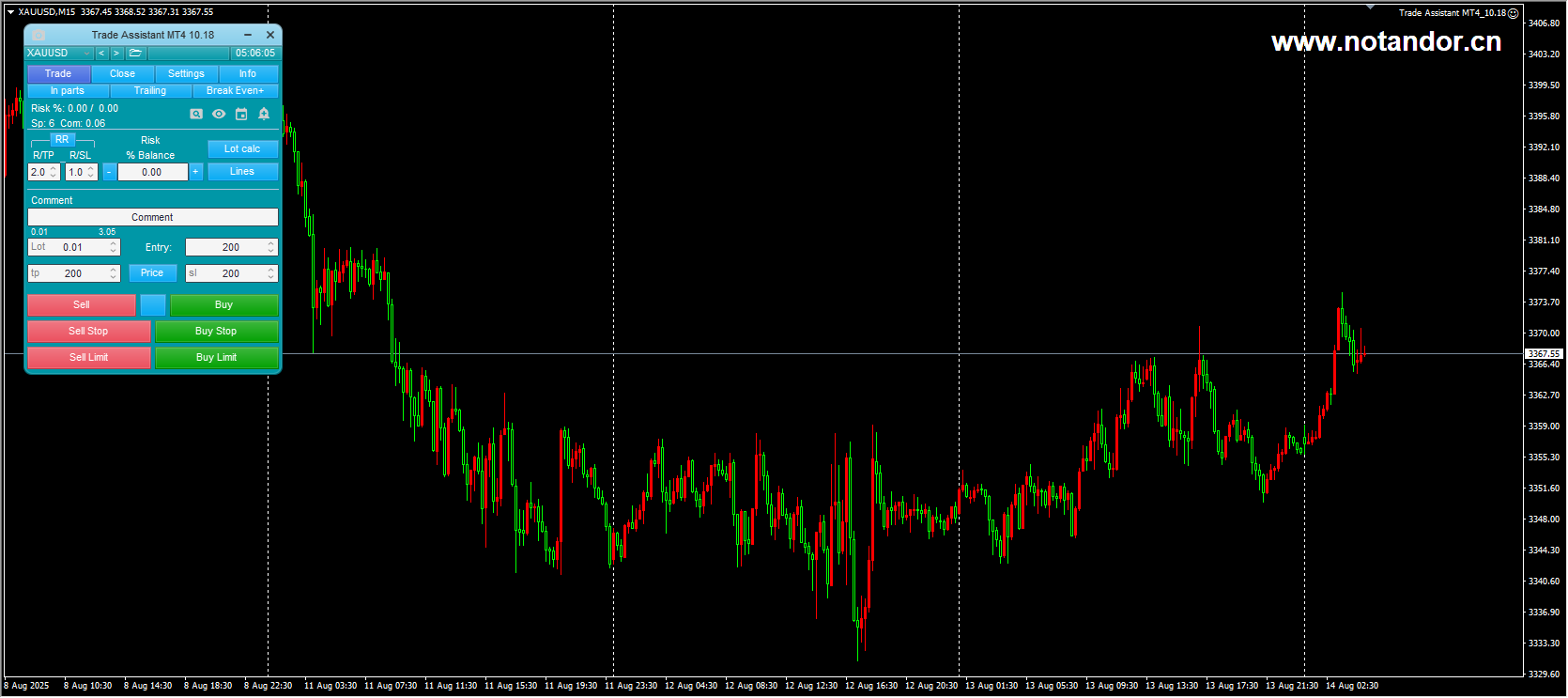The image size is (1568, 698).
Task: Click the triangle menu icon before XAUUSD,M15
Action: [x=10, y=12]
